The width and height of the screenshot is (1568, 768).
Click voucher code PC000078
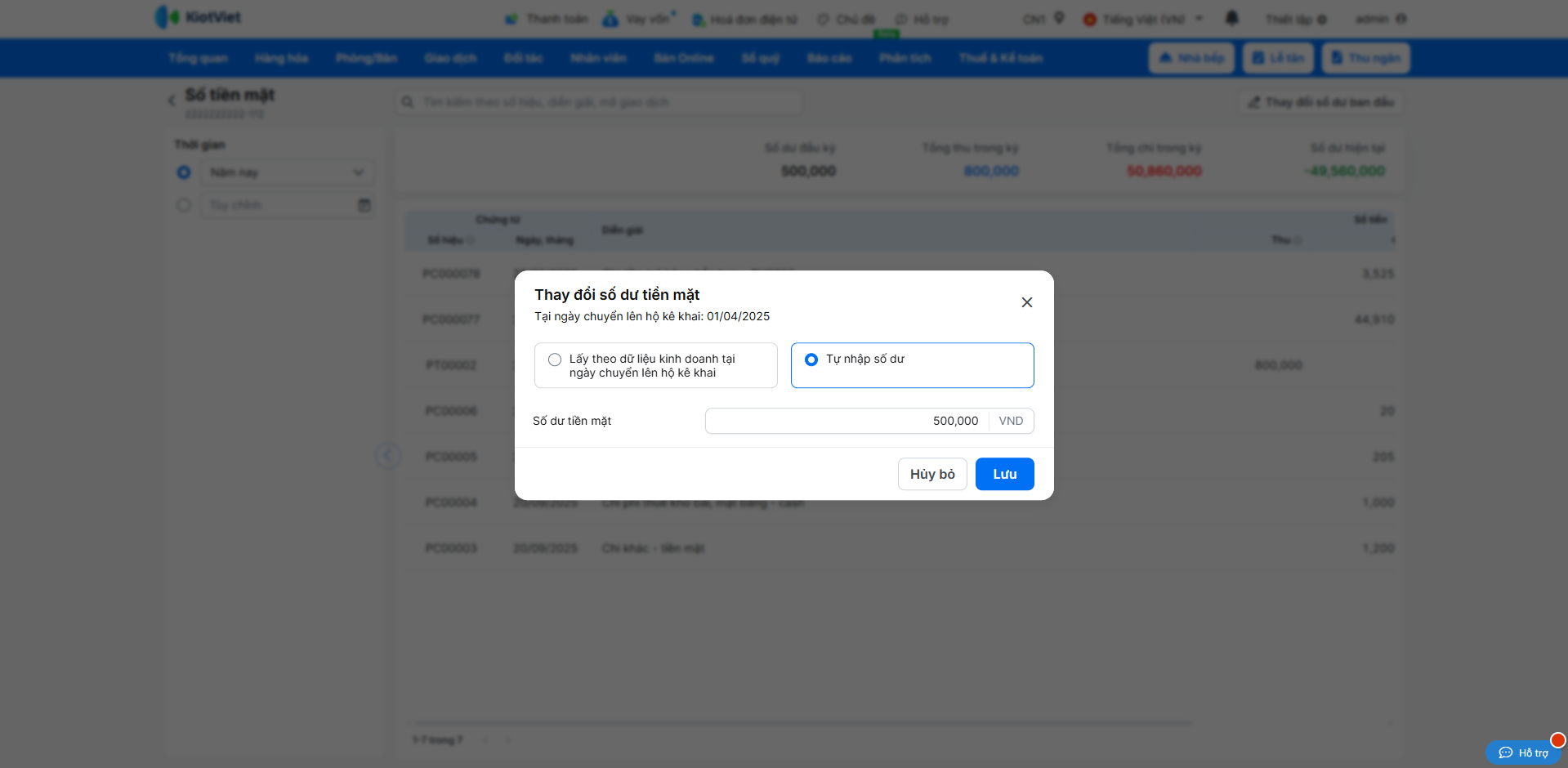tap(451, 274)
